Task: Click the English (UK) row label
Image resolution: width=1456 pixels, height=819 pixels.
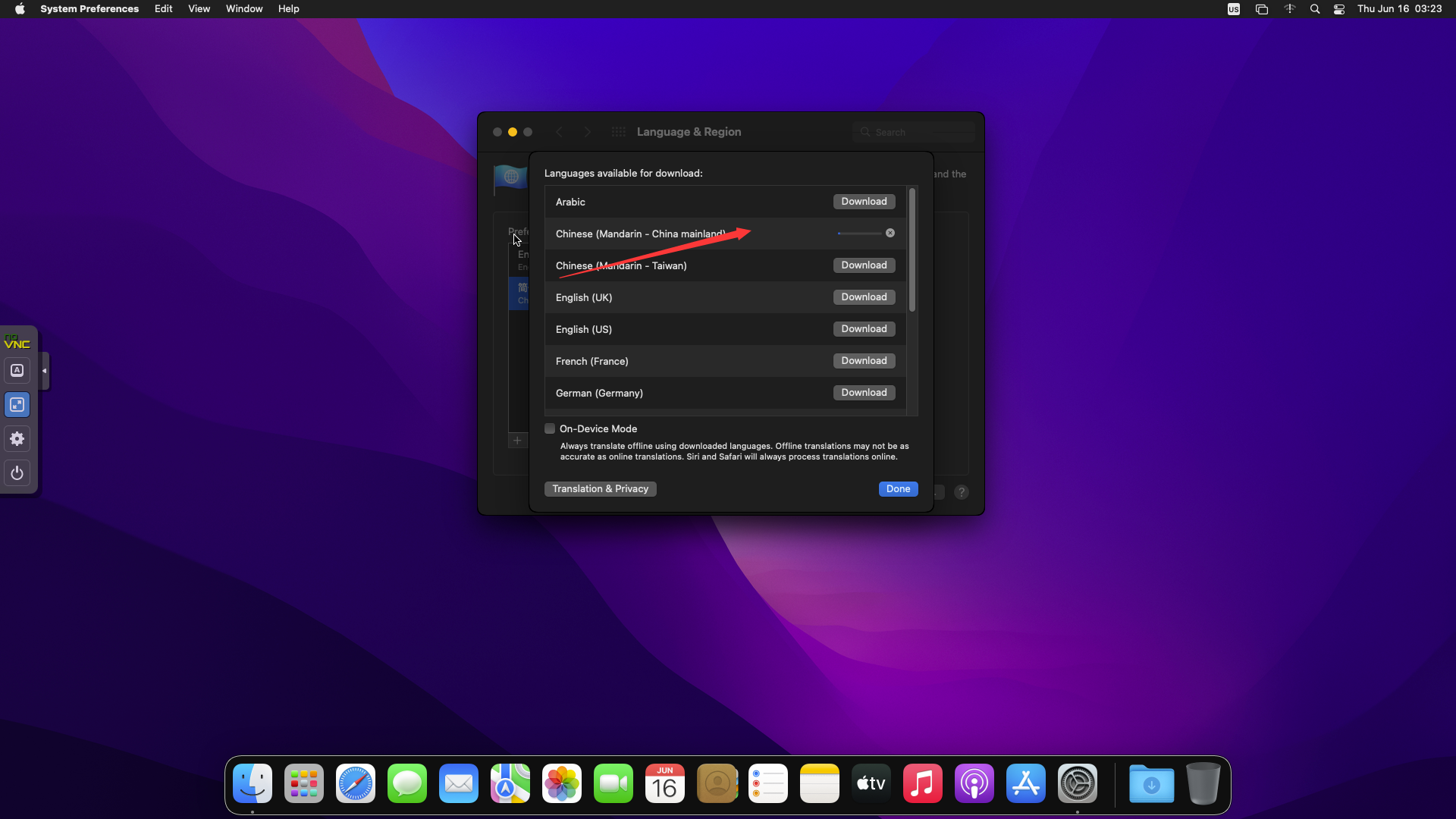Action: [x=584, y=298]
